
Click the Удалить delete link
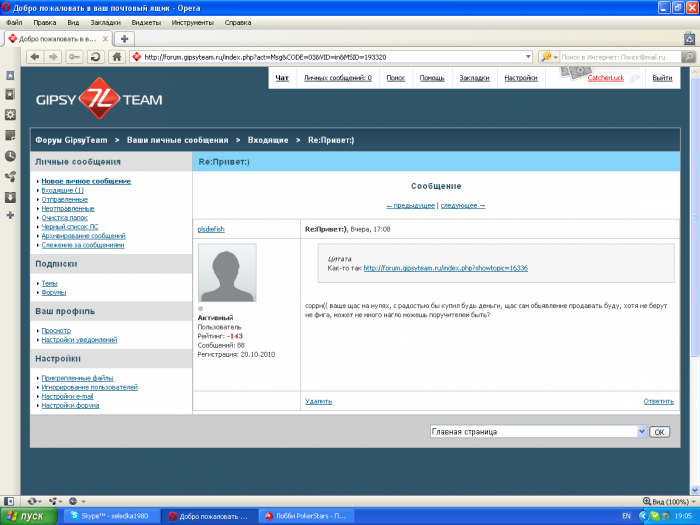318,401
